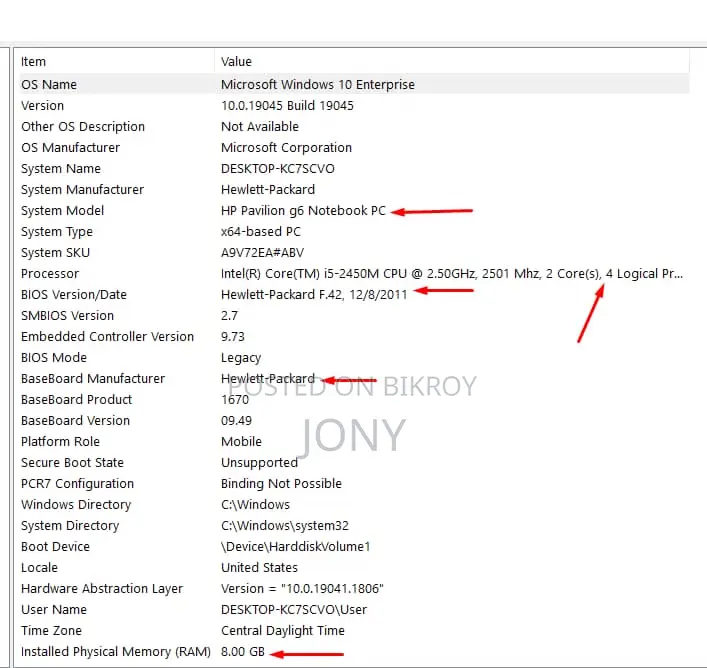
Task: Click value Binding Not Possible
Action: click(x=281, y=484)
